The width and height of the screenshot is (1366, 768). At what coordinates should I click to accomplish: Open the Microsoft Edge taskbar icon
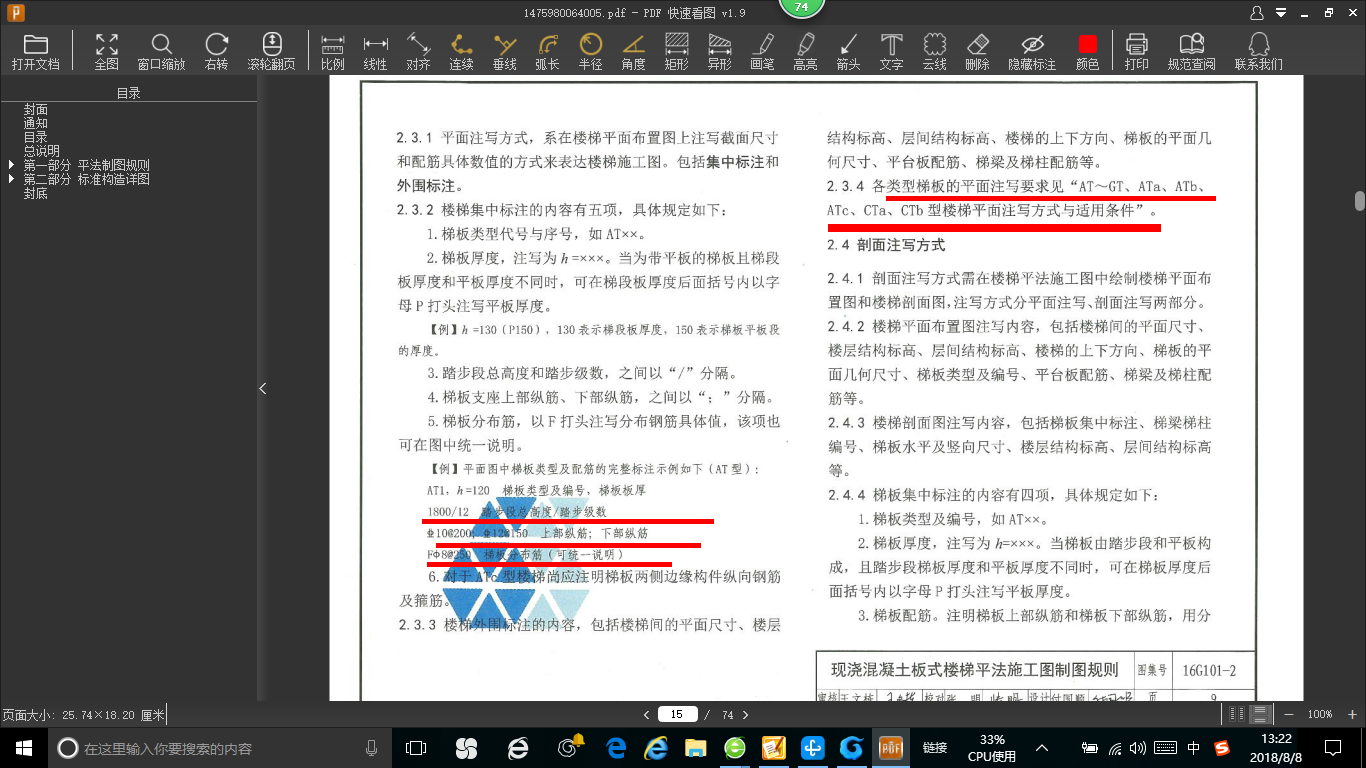(616, 747)
